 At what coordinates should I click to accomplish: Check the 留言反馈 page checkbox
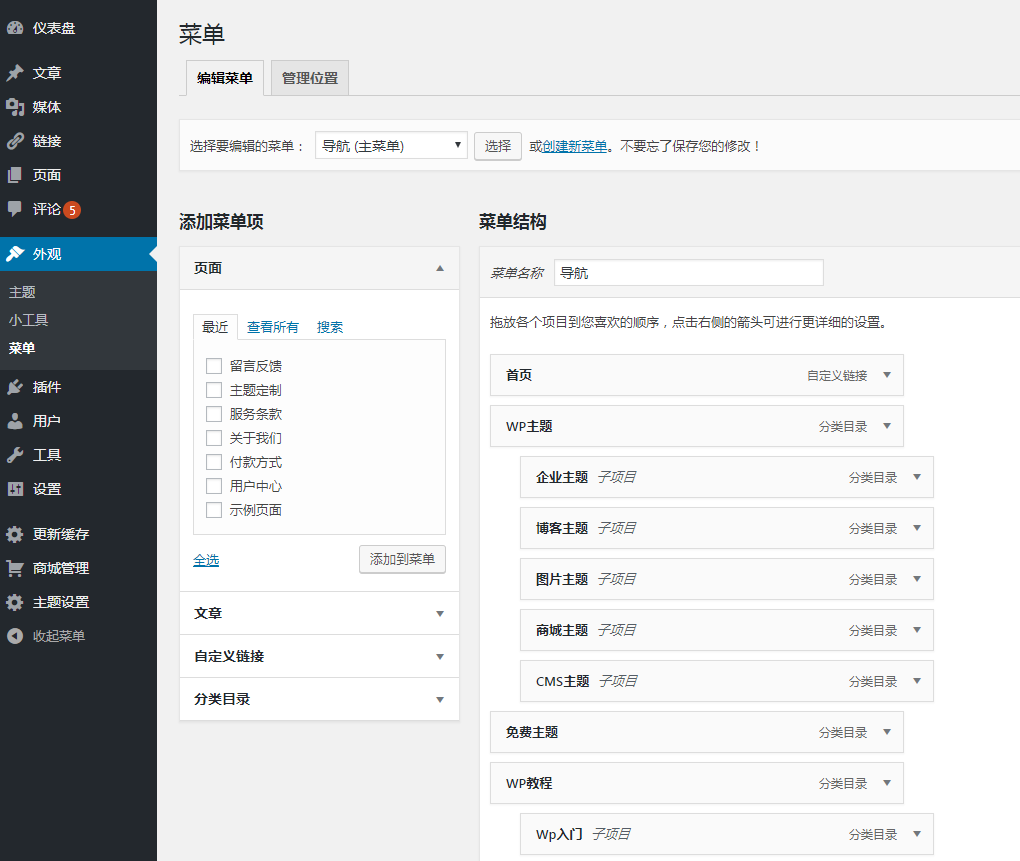click(214, 366)
